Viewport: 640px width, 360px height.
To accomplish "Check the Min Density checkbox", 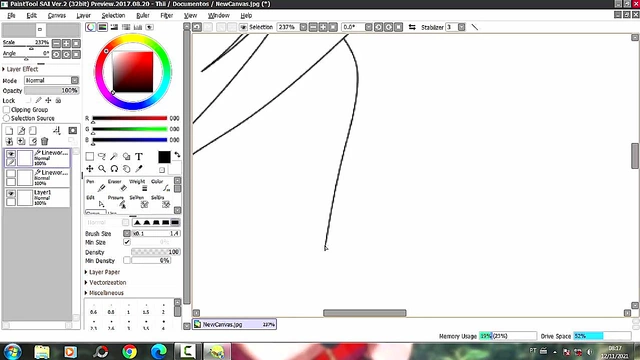I will pyautogui.click(x=127, y=260).
